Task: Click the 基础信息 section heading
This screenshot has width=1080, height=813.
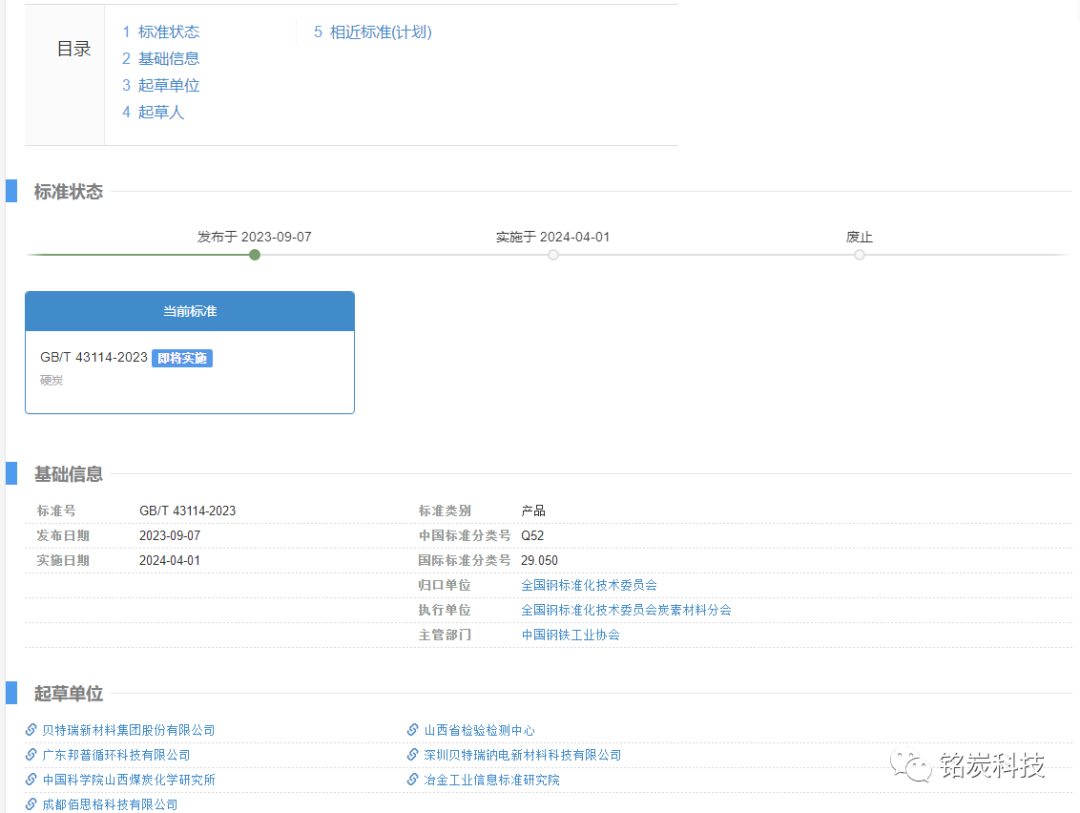Action: click(x=69, y=474)
